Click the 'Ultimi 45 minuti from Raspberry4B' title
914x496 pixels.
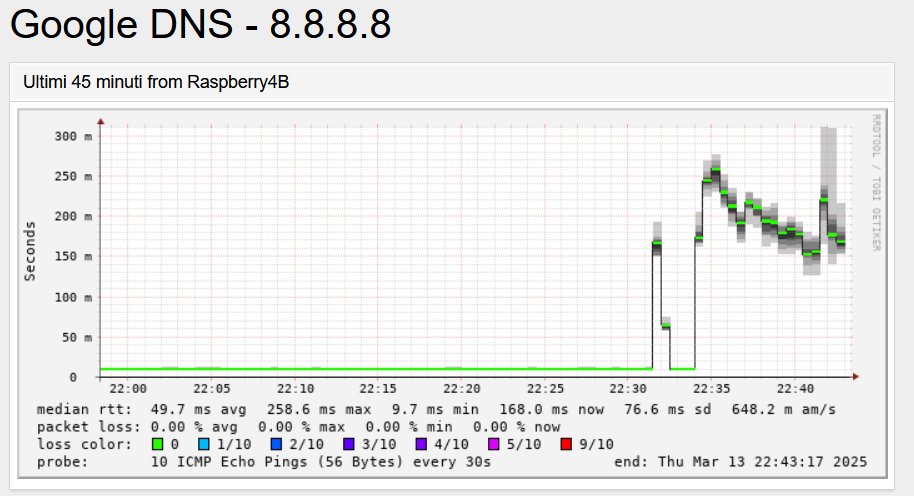(156, 82)
